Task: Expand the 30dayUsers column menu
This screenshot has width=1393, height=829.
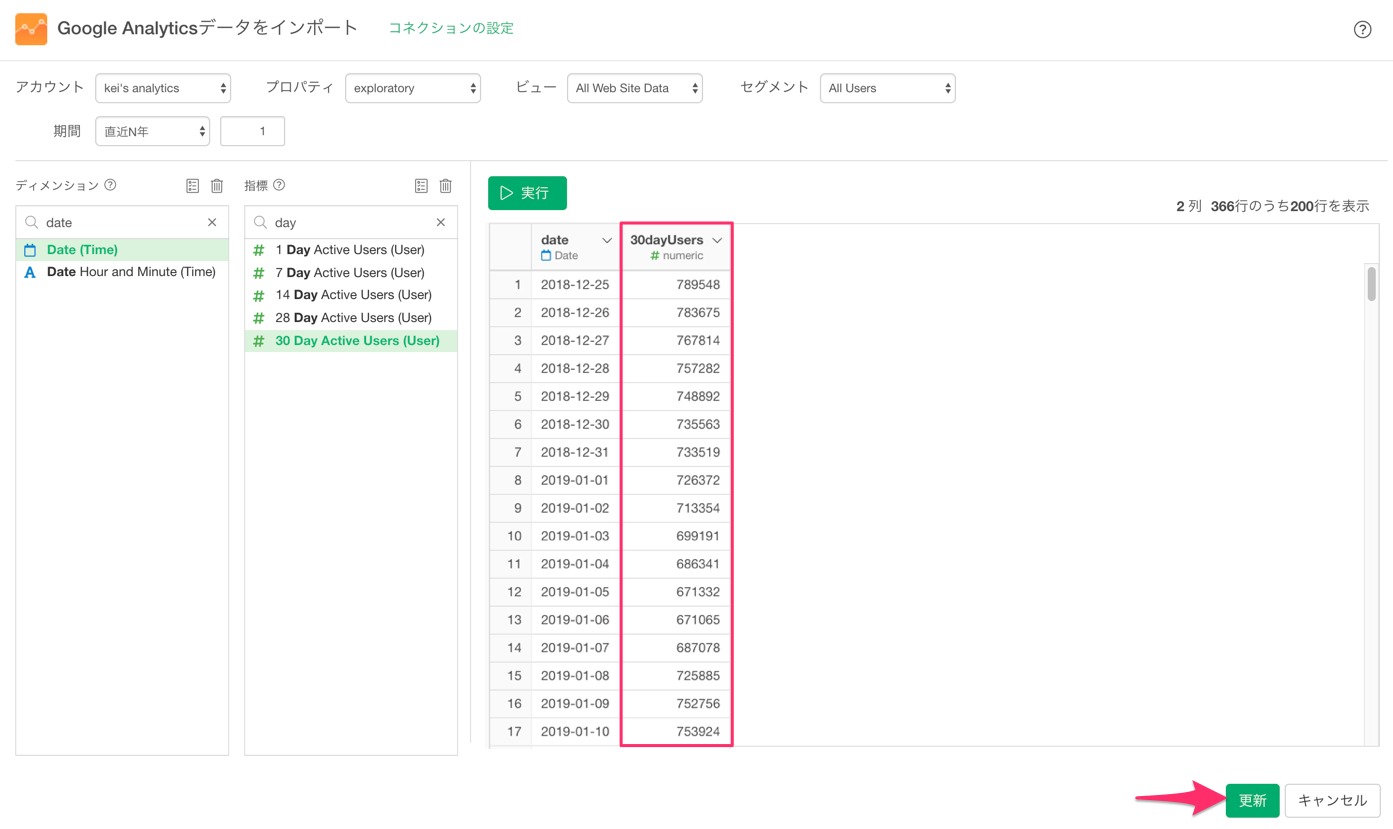Action: point(717,240)
